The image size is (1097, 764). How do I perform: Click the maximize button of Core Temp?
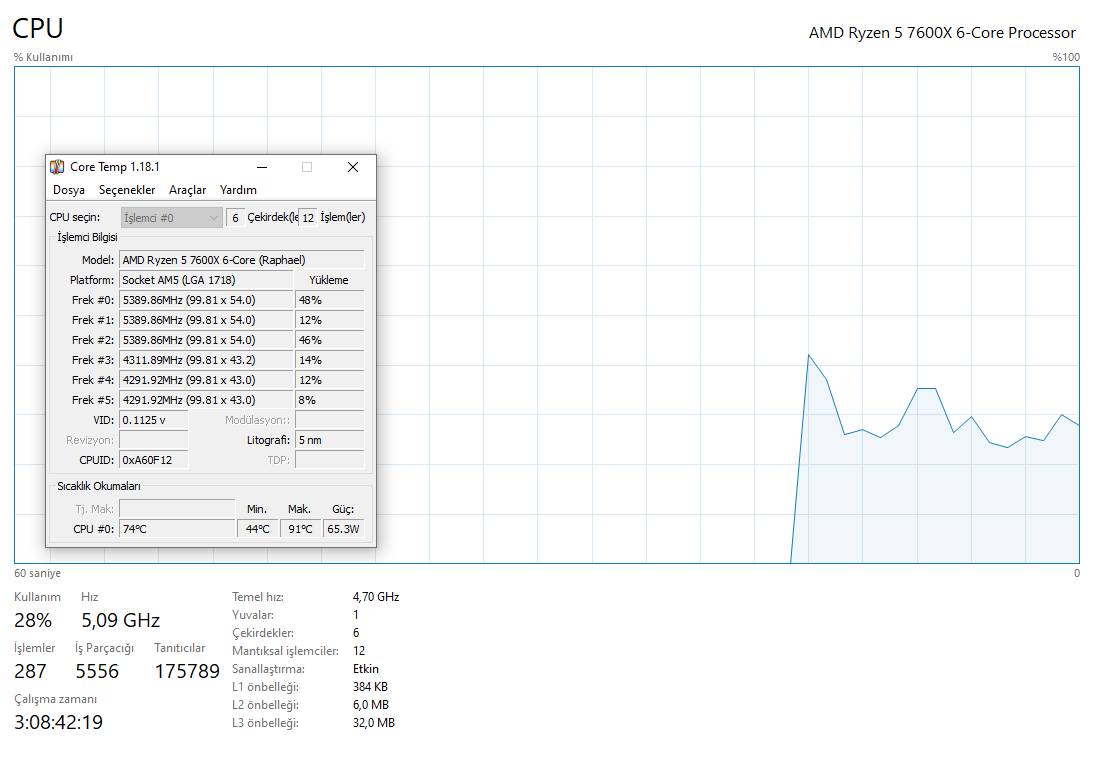[306, 167]
